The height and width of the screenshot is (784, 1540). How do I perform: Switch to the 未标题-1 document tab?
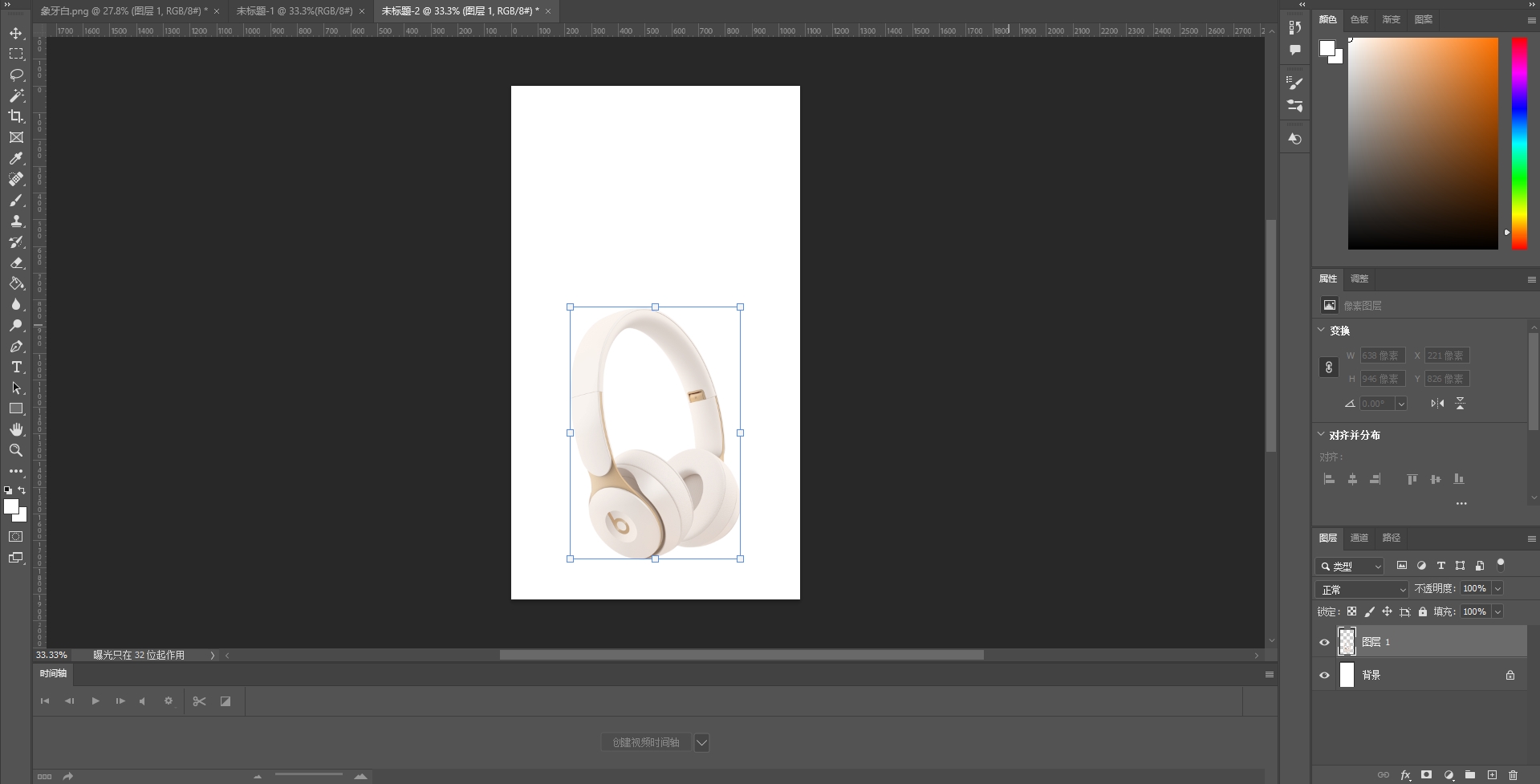click(x=295, y=11)
